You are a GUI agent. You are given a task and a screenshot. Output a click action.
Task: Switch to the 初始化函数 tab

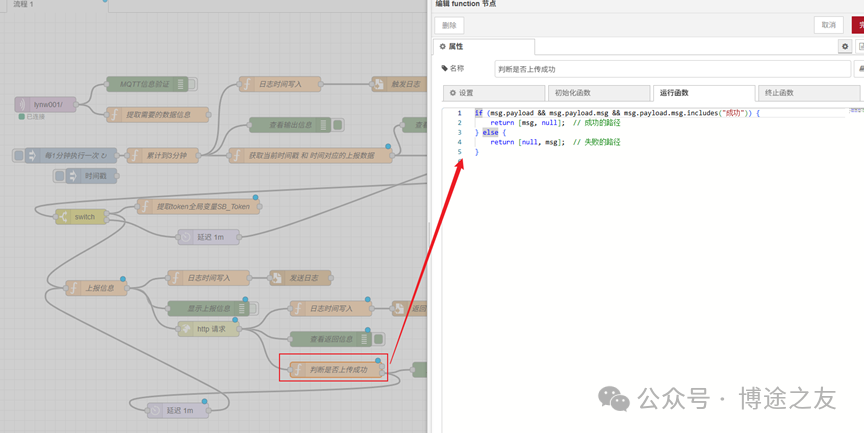tap(598, 93)
